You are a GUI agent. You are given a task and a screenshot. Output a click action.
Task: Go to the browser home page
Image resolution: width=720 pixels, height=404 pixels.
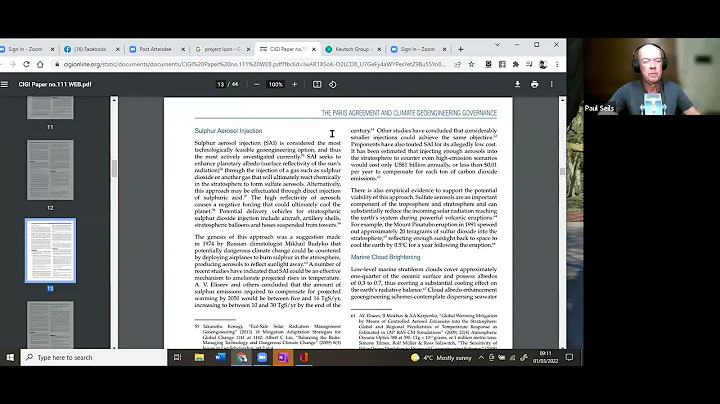40,64
